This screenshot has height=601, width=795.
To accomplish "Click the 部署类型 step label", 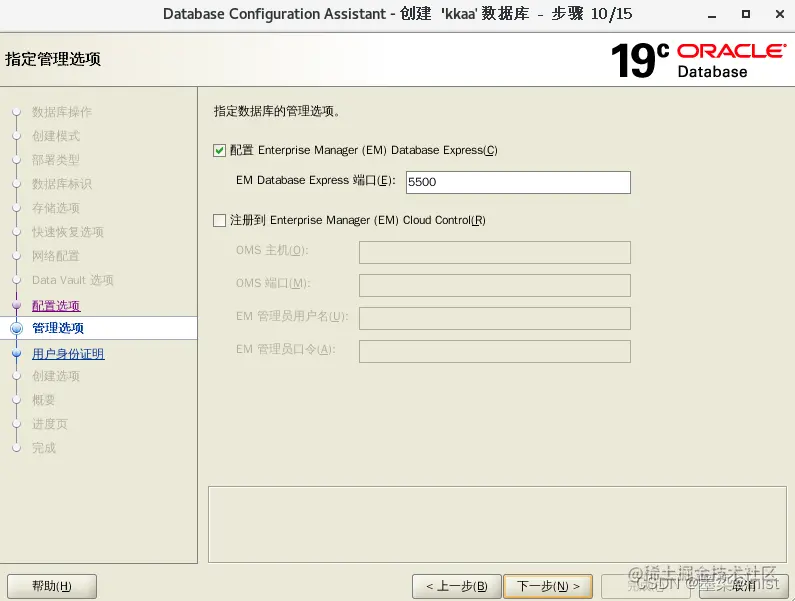I will point(56,160).
